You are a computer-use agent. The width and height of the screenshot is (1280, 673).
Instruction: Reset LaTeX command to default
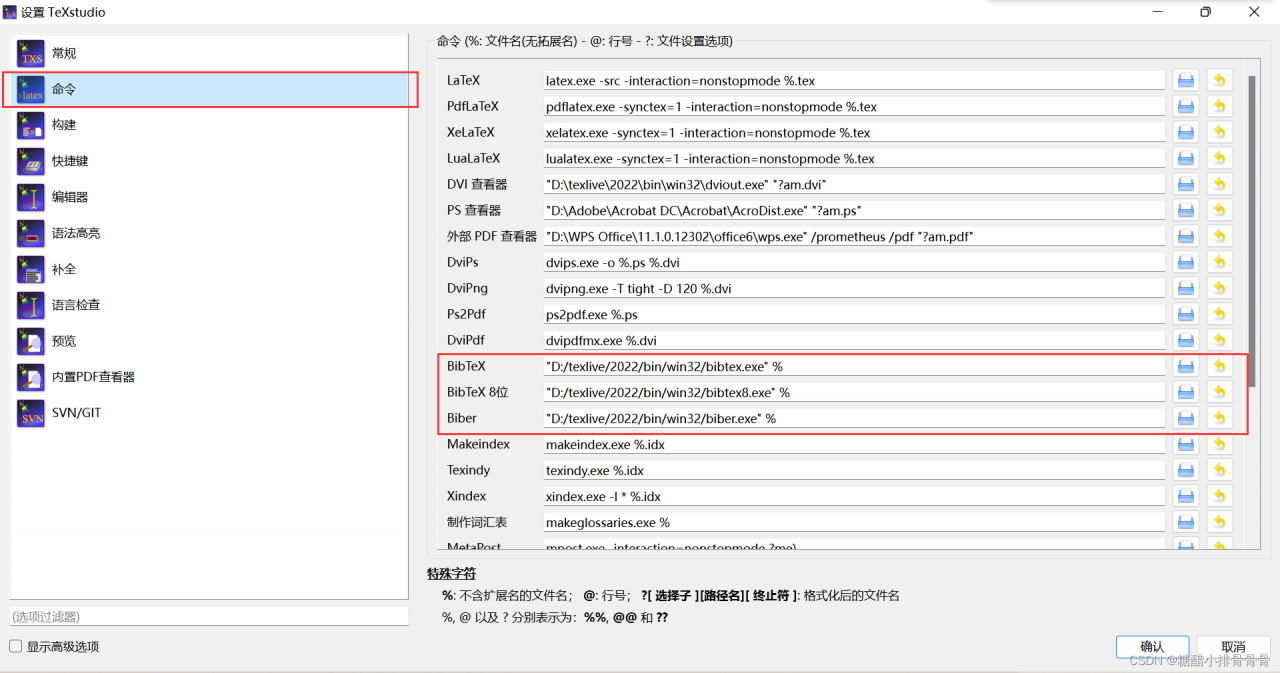click(x=1219, y=80)
